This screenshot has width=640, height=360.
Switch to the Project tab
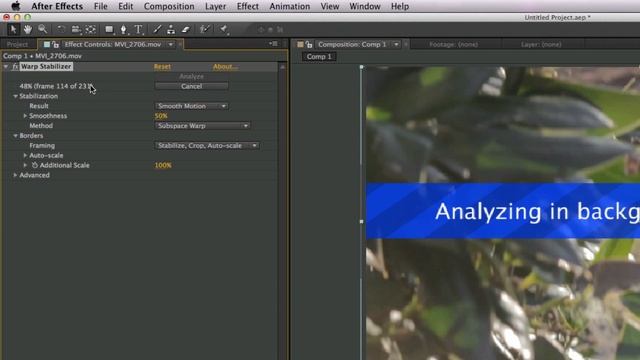coord(18,44)
